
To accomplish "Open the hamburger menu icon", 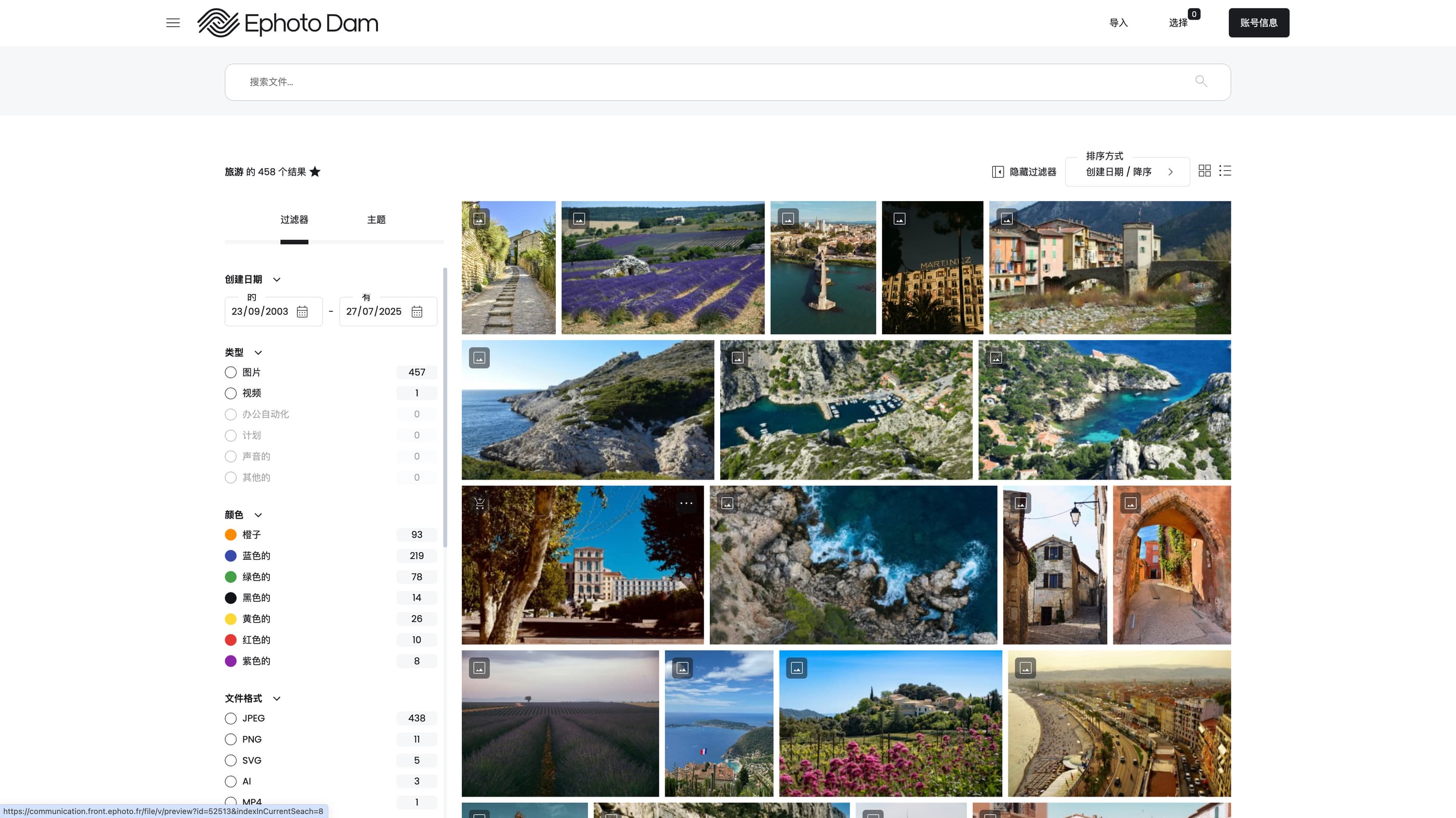I will 173,22.
